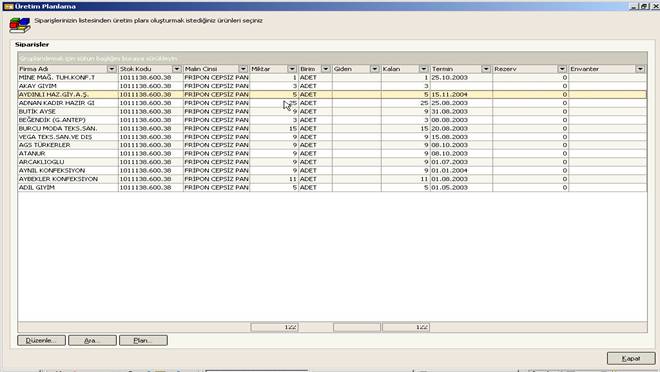Select the AYNIL KONFEKSIYON row

[332, 170]
